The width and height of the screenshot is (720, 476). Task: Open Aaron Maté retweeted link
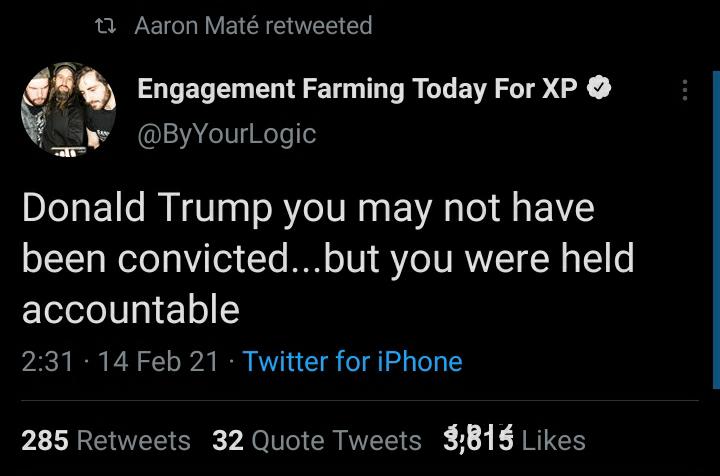253,26
